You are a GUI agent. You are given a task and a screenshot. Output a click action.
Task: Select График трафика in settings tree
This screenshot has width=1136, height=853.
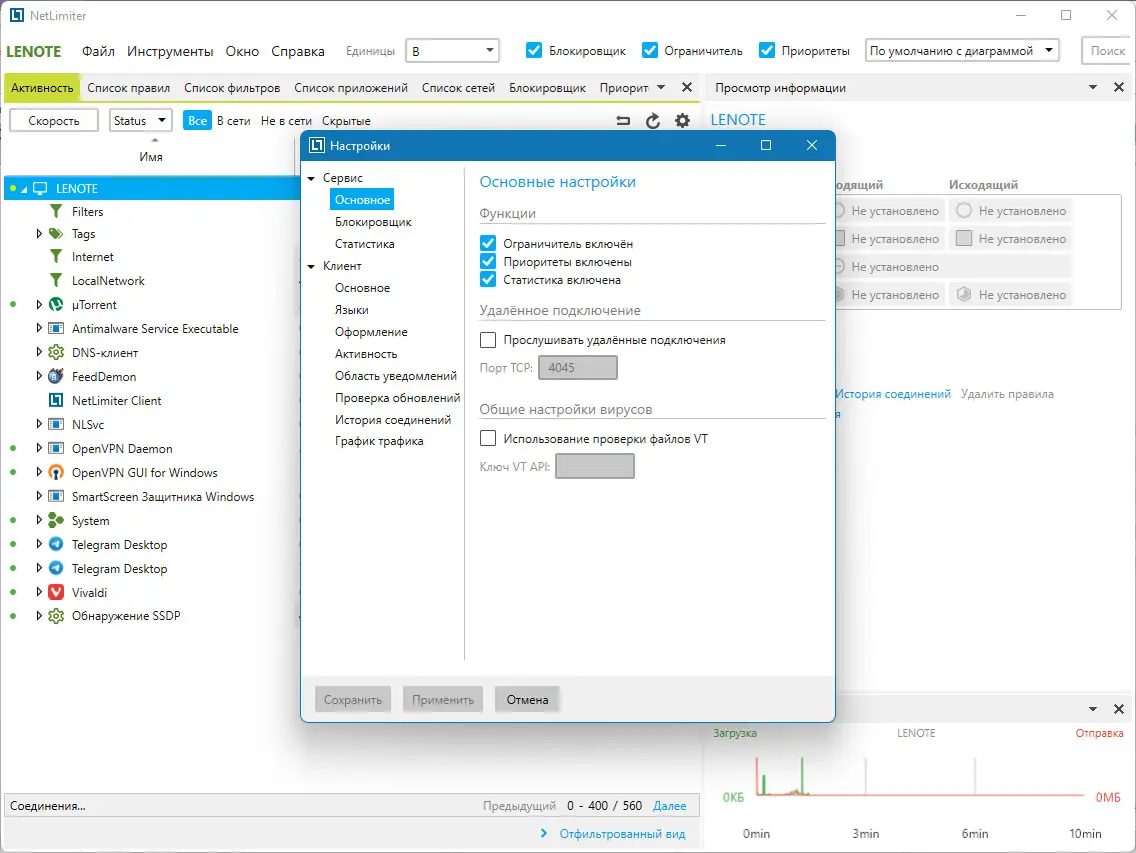point(379,441)
